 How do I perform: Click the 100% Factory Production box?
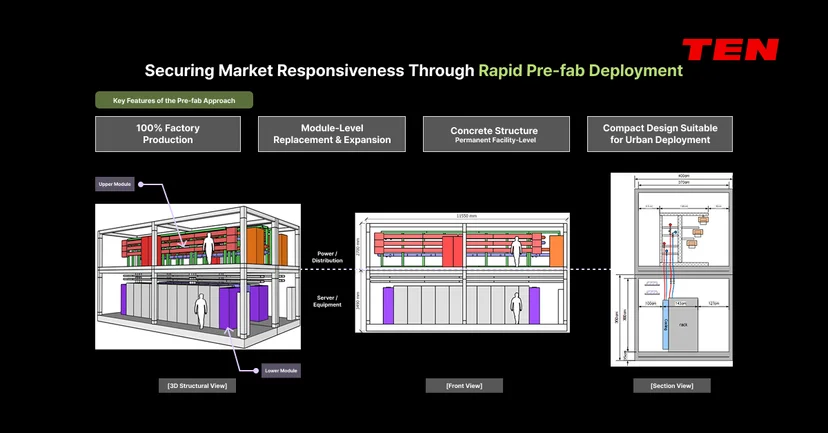[168, 134]
